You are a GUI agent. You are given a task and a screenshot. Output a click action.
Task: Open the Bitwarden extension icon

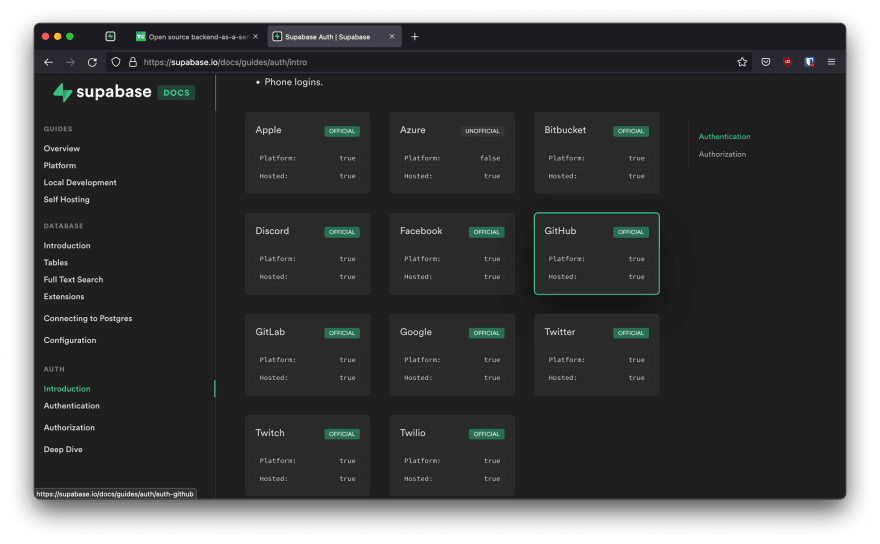pos(809,62)
